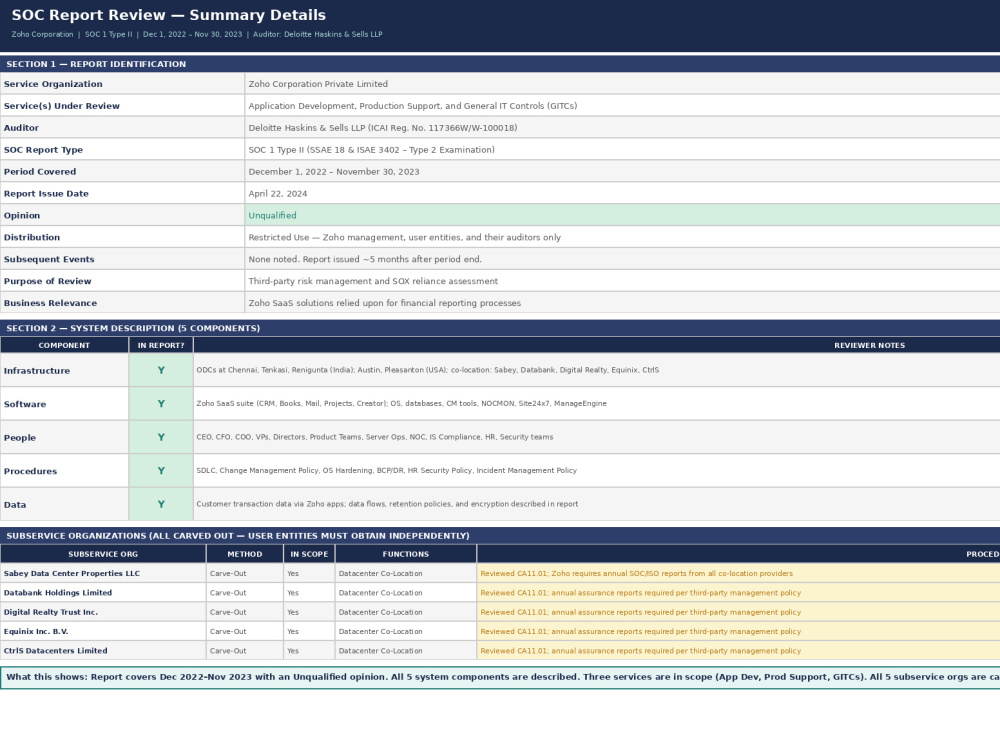Select the Subservice Organizations section header
Screen dimensions: 1000x750
[x=500, y=536]
